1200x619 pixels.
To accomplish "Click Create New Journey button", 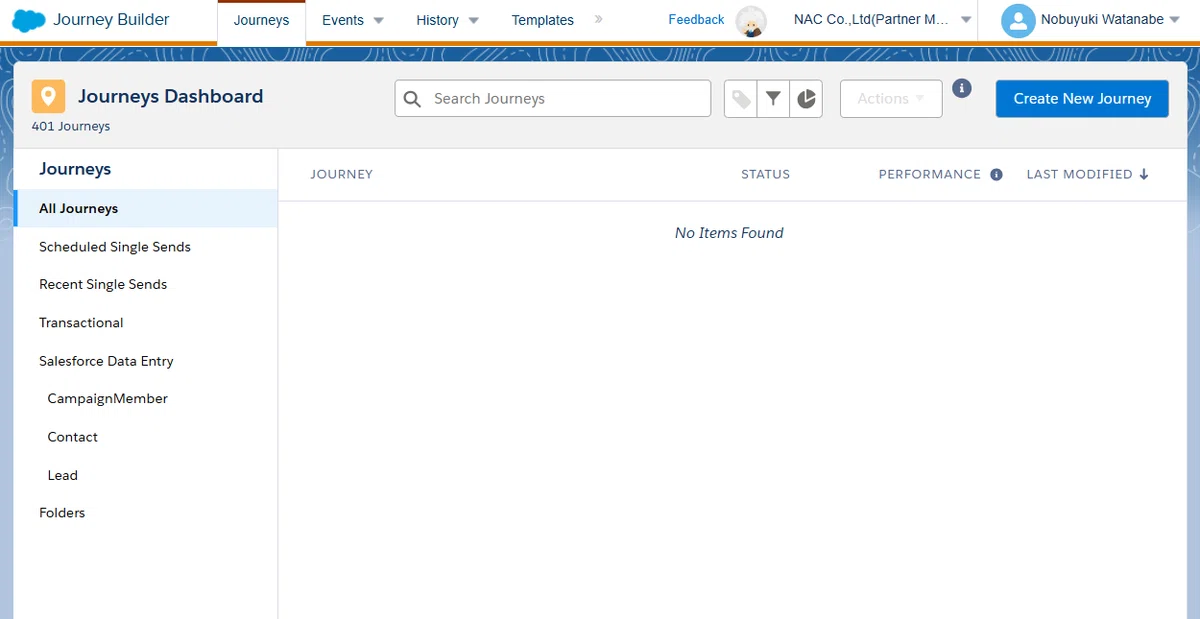I will coord(1082,99).
